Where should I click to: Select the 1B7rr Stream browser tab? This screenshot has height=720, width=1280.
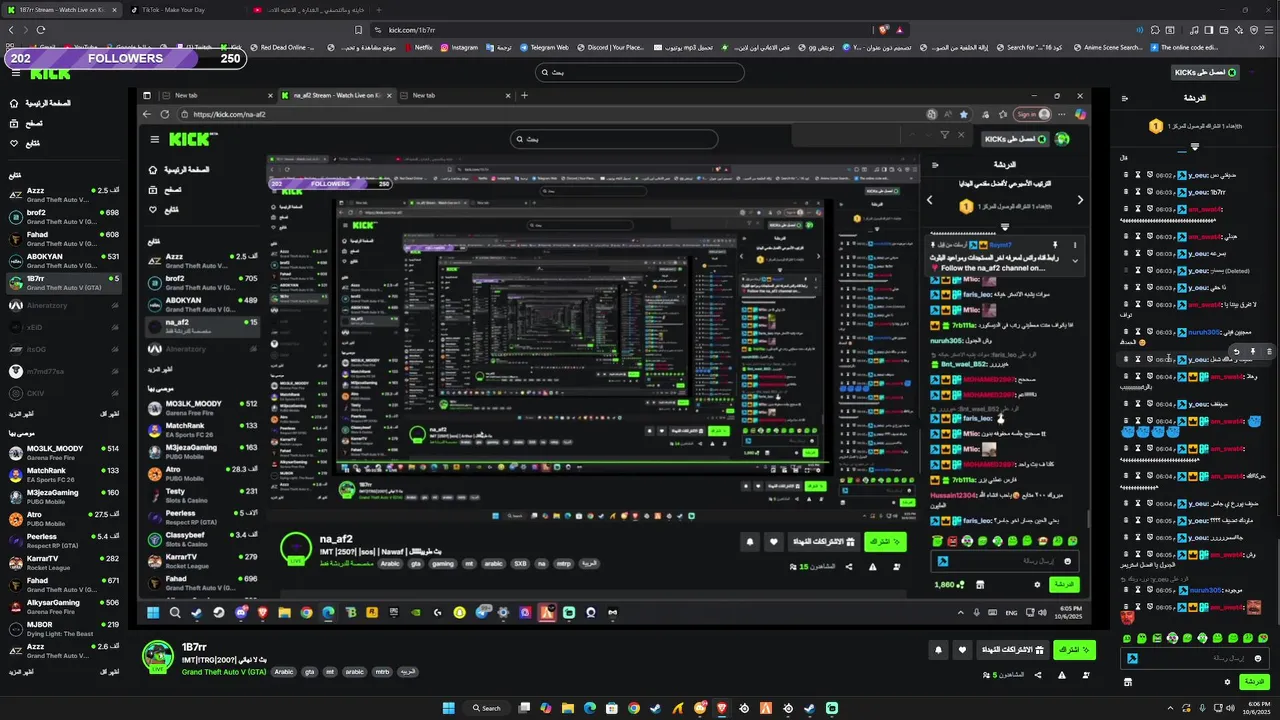pos(60,10)
